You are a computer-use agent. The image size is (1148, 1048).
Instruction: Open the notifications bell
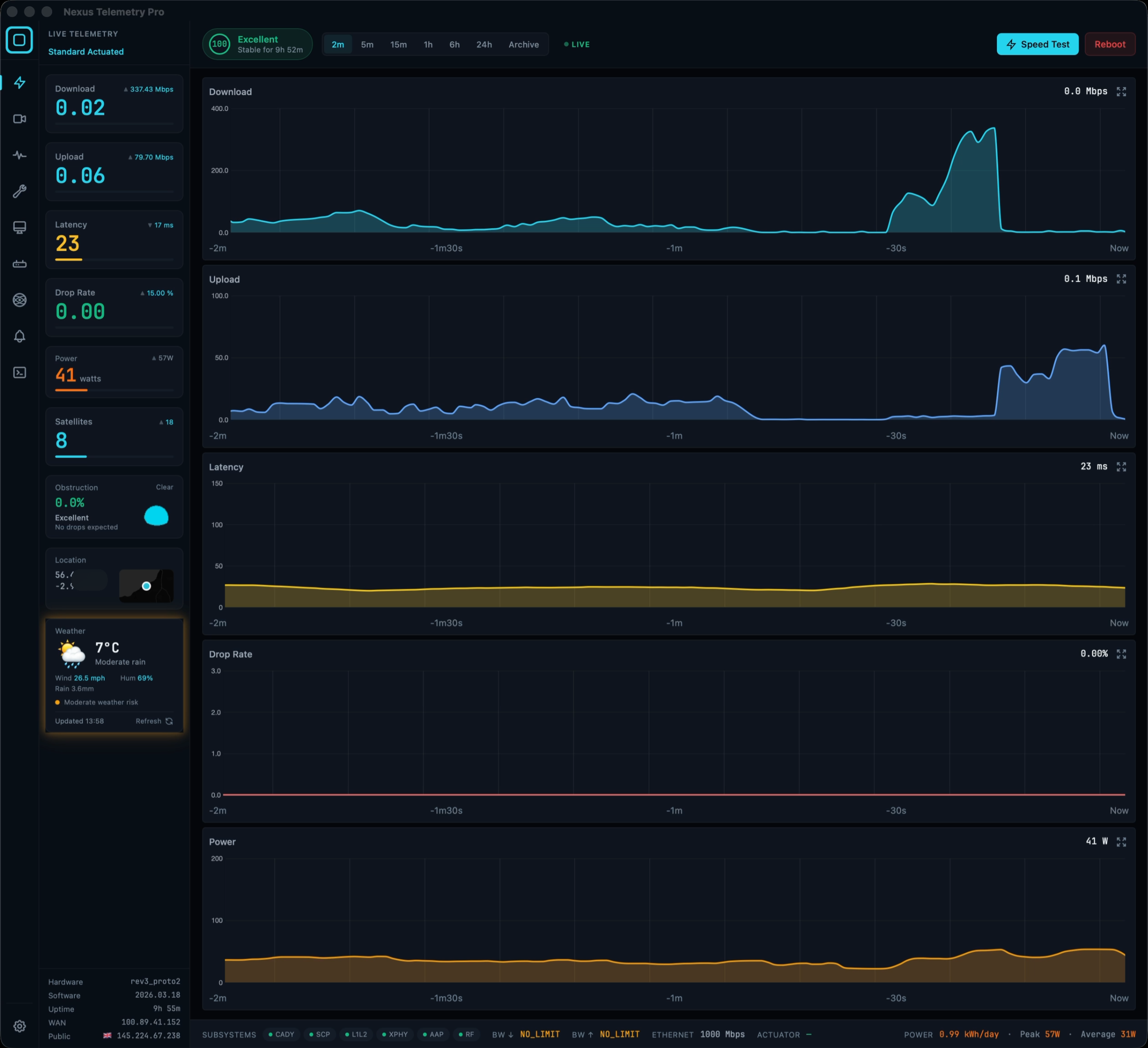point(20,336)
